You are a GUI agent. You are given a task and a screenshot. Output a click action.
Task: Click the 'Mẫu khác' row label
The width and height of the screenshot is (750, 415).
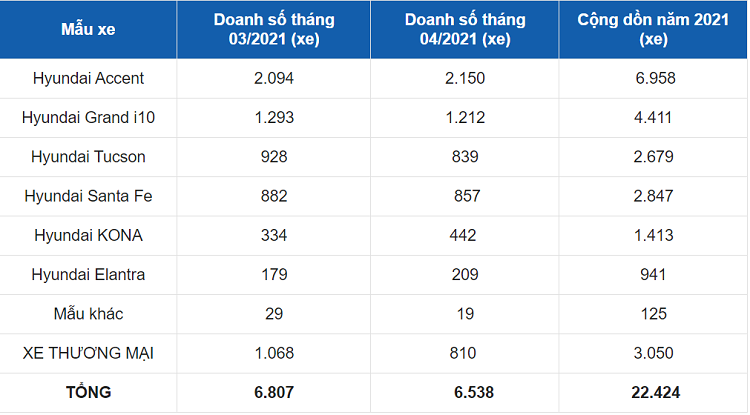pos(88,314)
